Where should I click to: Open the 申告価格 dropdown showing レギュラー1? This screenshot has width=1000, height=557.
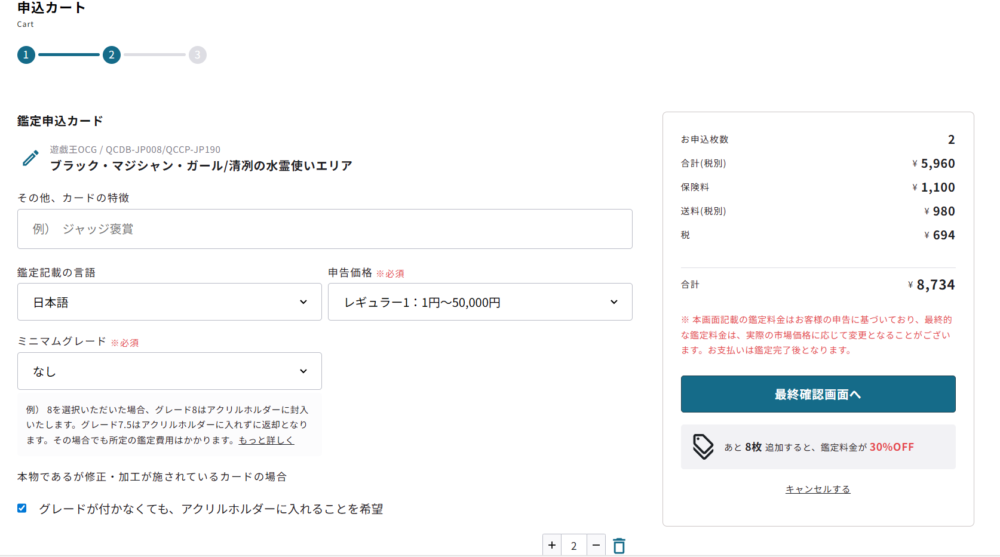(x=480, y=302)
